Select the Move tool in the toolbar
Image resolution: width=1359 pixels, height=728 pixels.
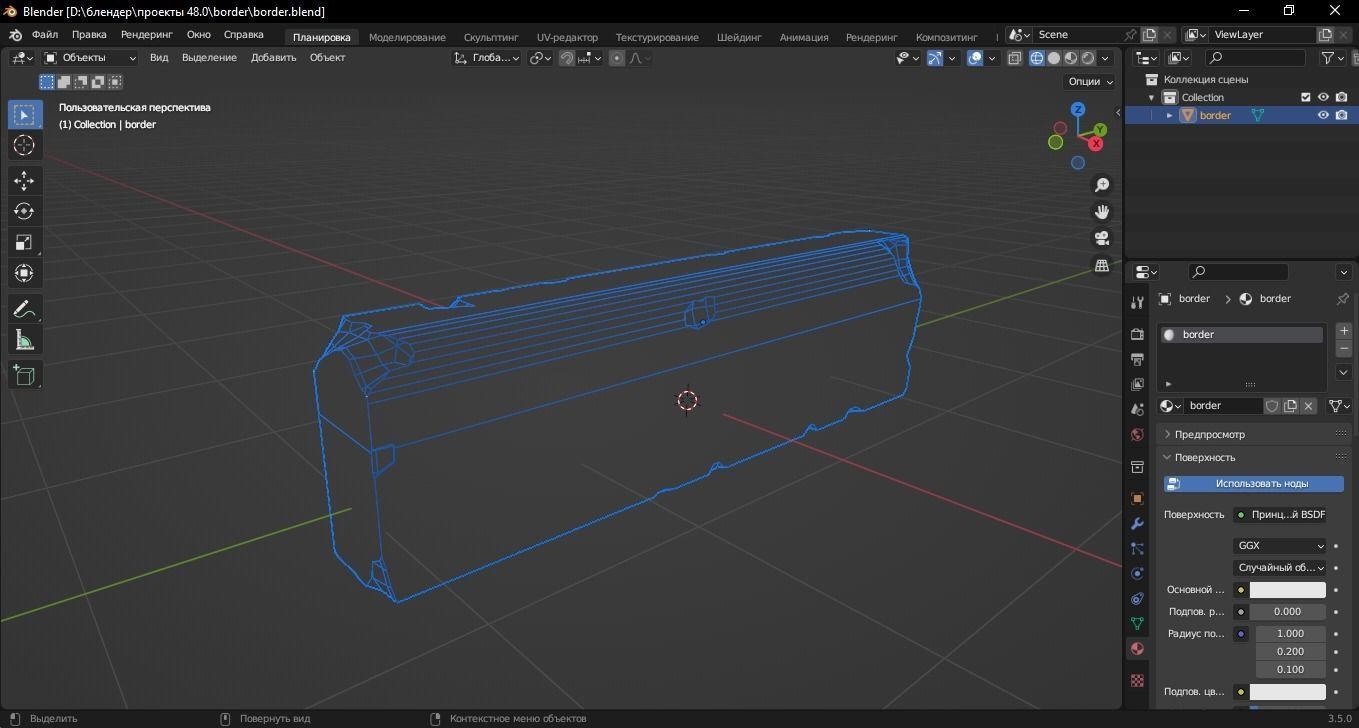click(x=24, y=181)
